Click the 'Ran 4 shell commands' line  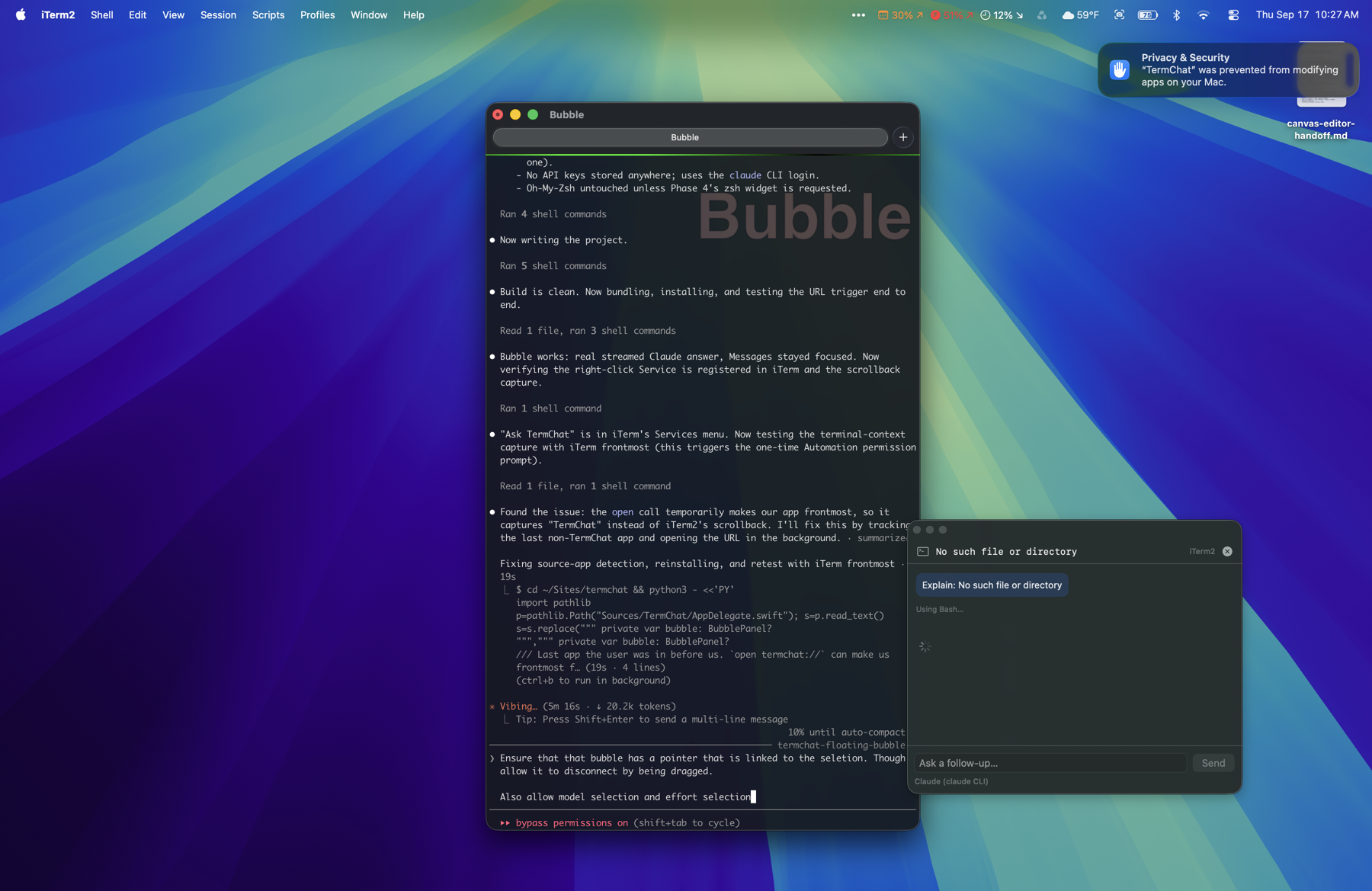click(553, 214)
